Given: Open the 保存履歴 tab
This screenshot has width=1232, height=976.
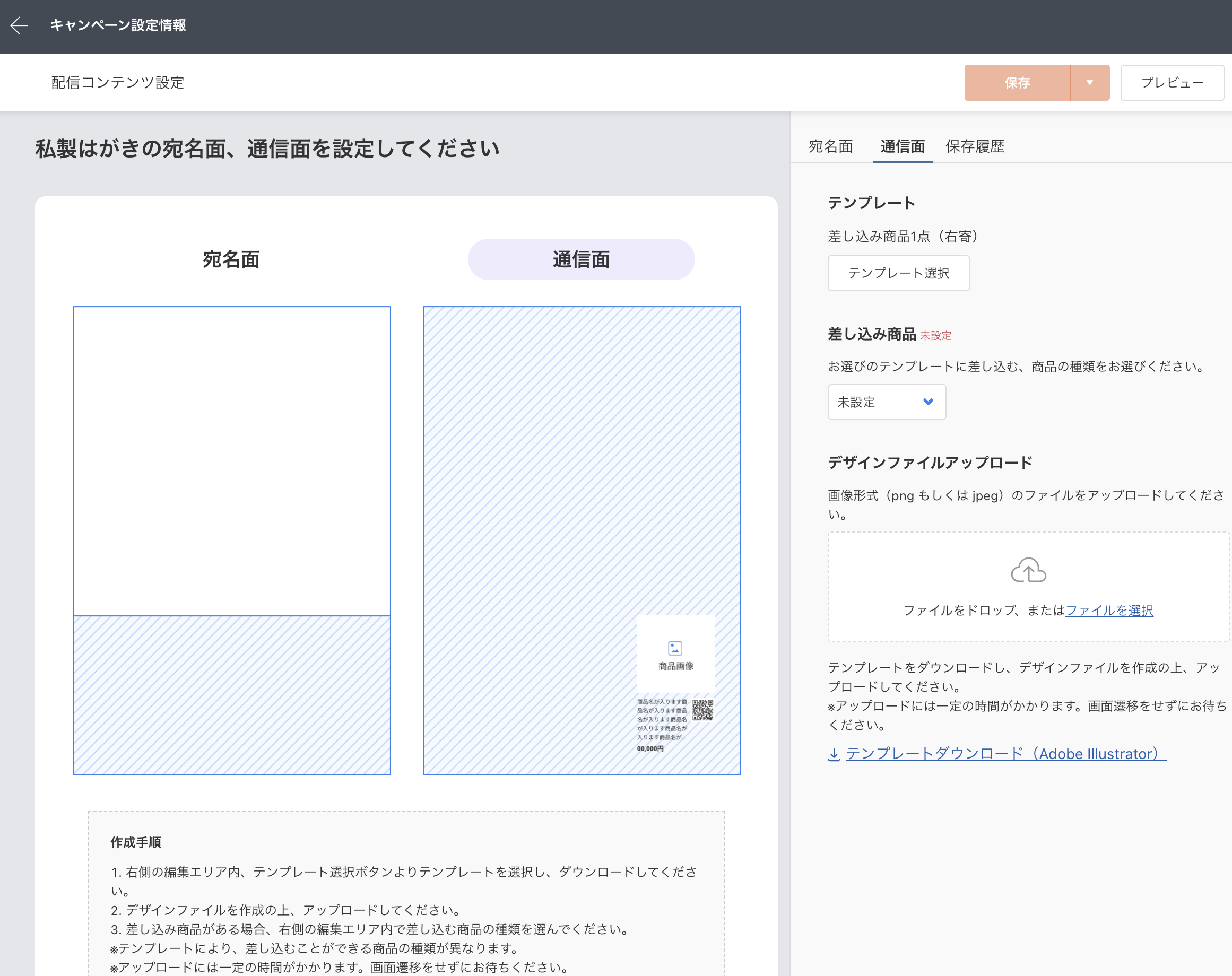Looking at the screenshot, I should click(x=975, y=147).
